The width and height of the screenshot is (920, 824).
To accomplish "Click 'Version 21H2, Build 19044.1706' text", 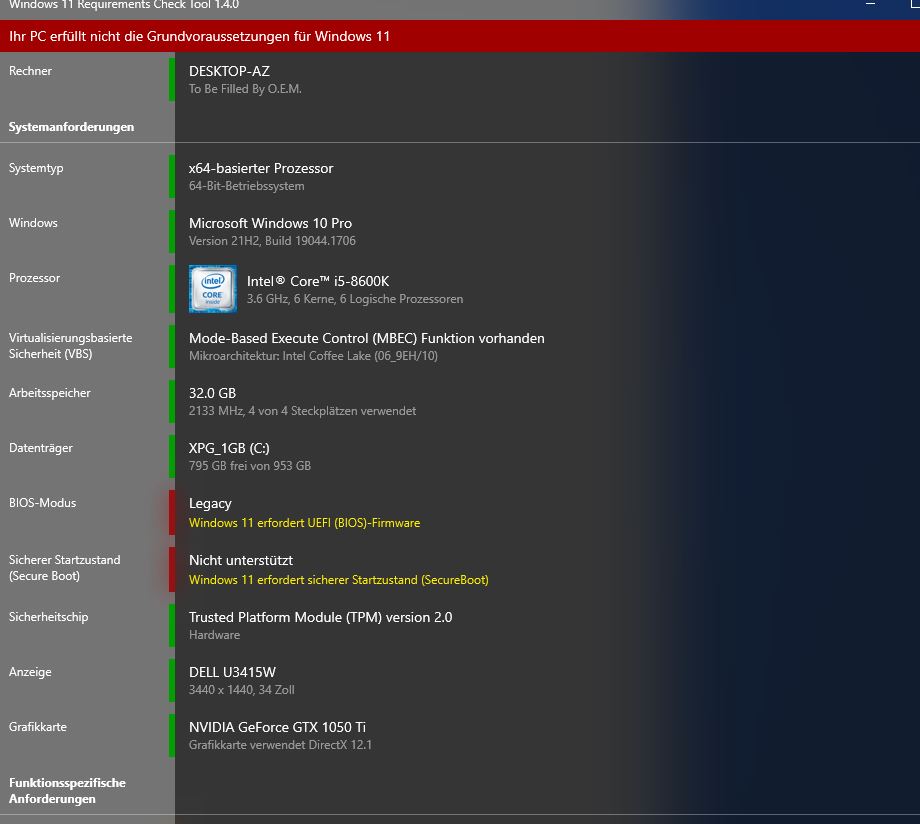I will 272,241.
